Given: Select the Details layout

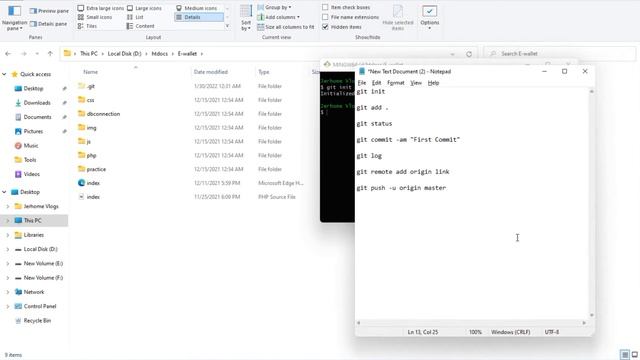Looking at the screenshot, I should tap(199, 17).
